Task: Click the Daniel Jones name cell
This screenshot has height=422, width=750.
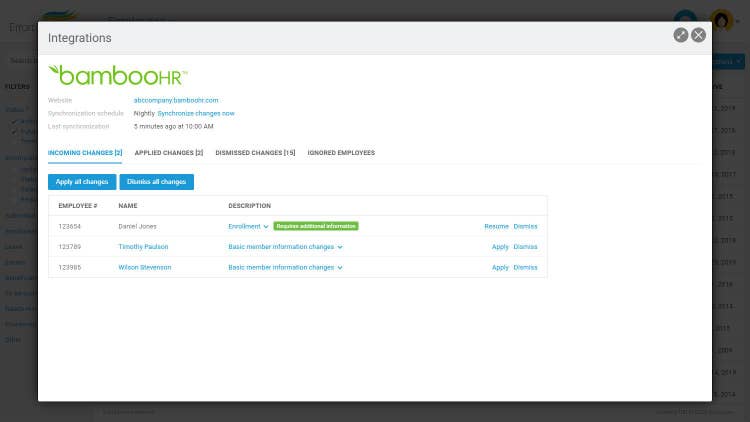Action: click(137, 226)
